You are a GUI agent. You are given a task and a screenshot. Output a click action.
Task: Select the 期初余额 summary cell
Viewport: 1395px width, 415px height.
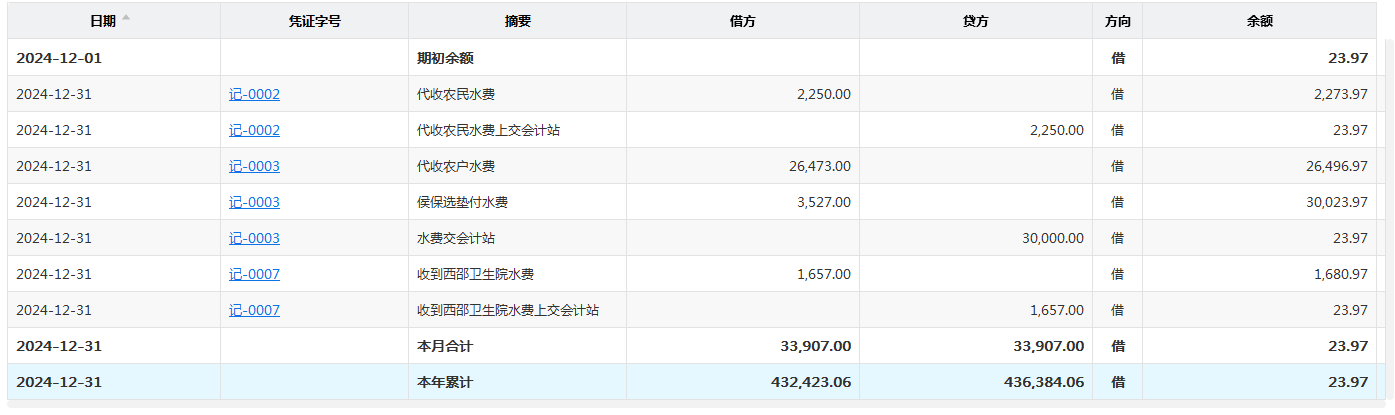click(x=445, y=59)
